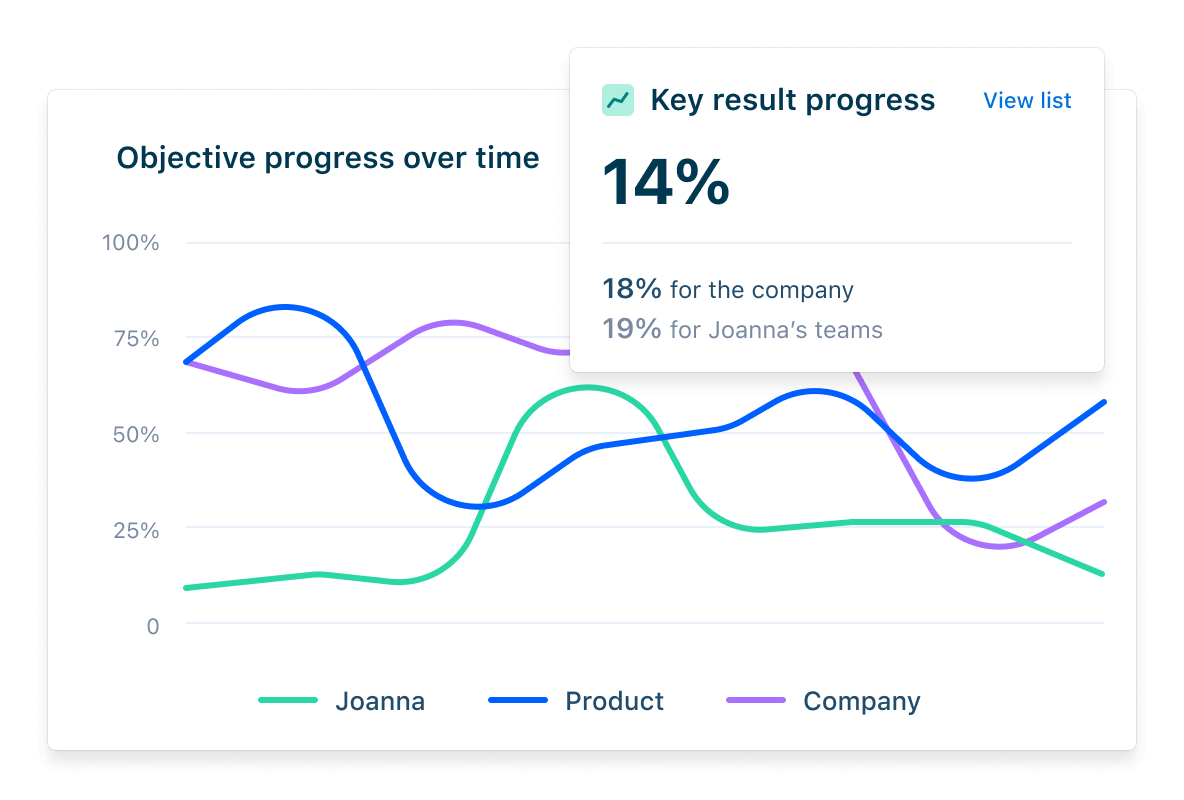Viewport: 1184px width, 800px height.
Task: Toggle the Product series in the legend
Action: point(614,701)
